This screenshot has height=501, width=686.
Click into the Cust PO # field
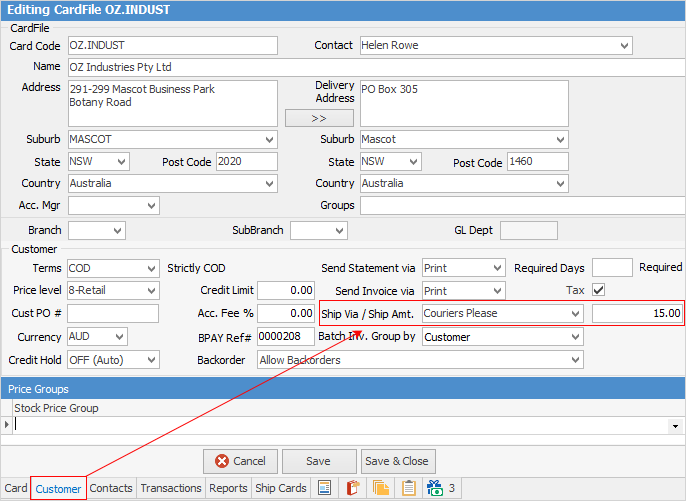click(x=112, y=314)
